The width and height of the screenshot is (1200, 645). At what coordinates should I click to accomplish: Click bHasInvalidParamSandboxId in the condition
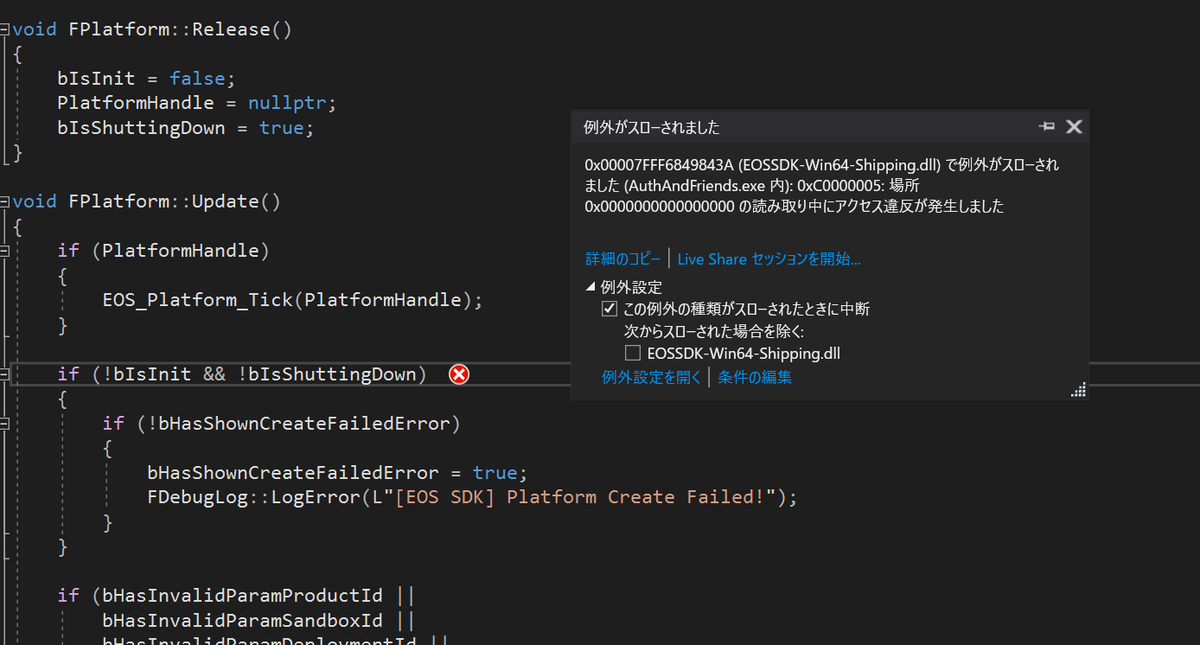[x=243, y=621]
